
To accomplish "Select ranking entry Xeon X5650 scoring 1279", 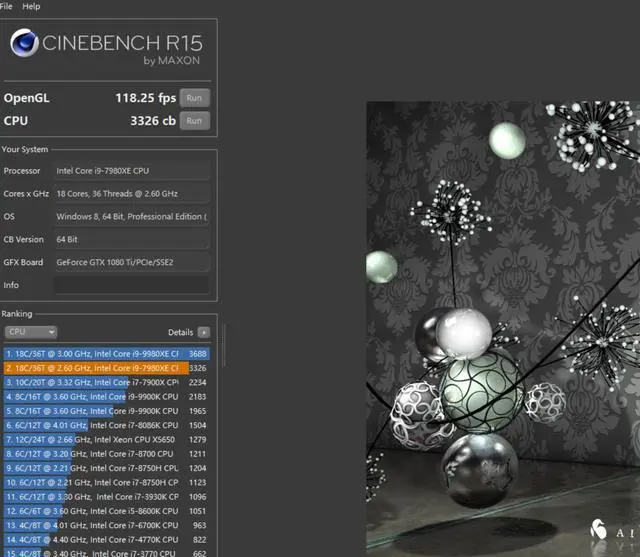I will [107, 439].
